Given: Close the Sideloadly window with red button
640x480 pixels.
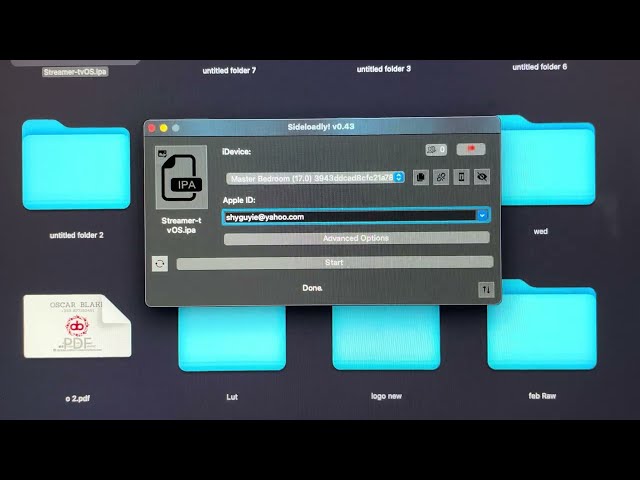Looking at the screenshot, I should pyautogui.click(x=151, y=128).
